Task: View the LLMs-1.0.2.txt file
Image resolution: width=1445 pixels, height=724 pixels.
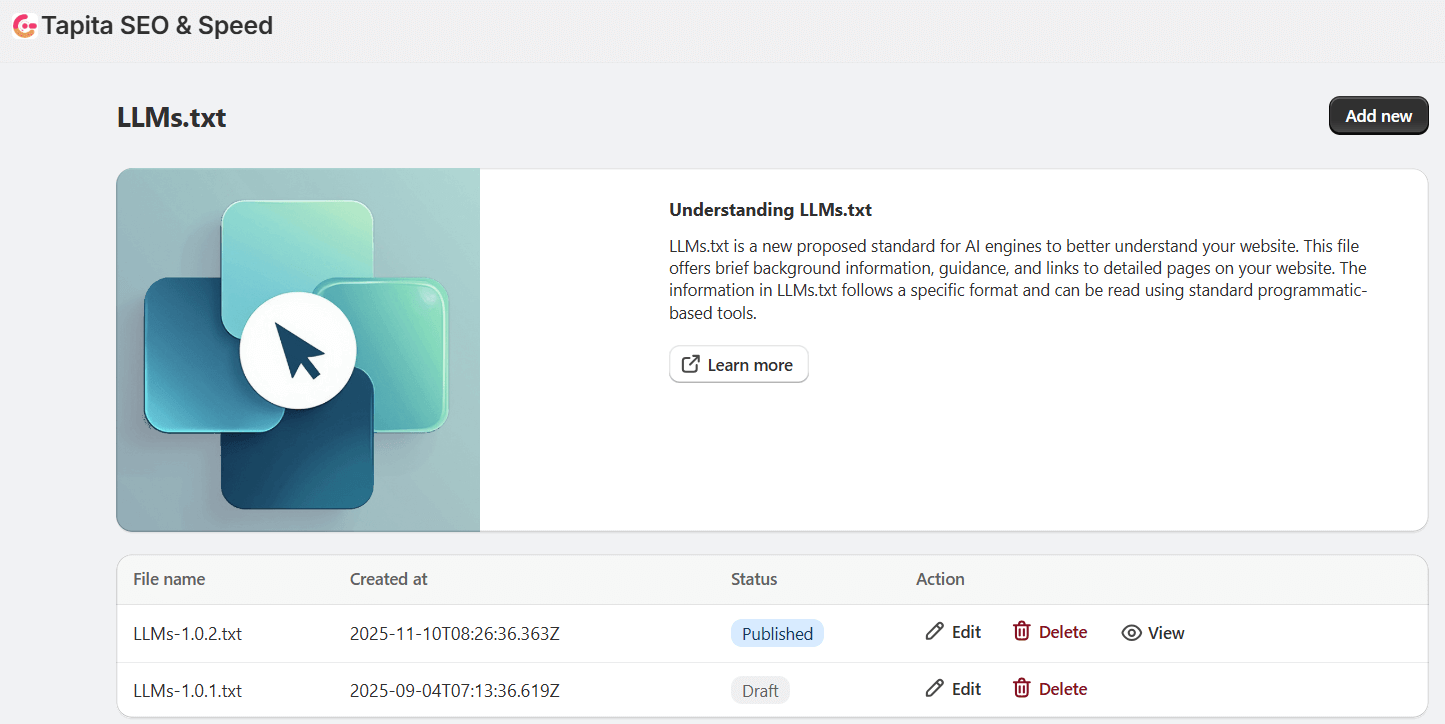Action: 1153,633
